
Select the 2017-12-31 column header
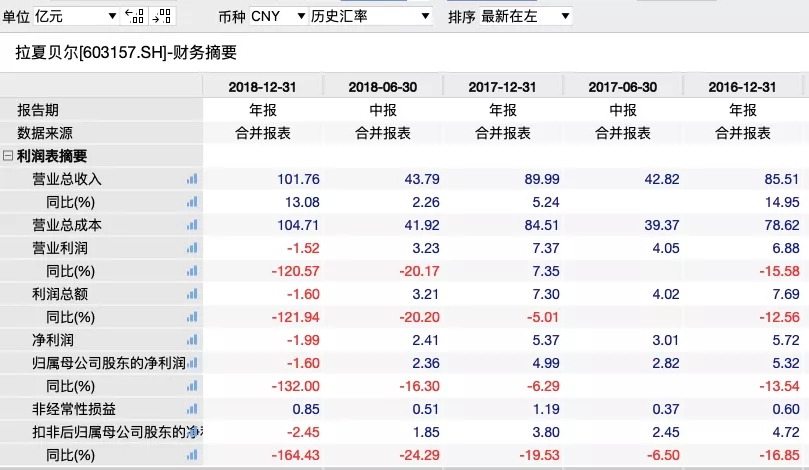[x=503, y=87]
